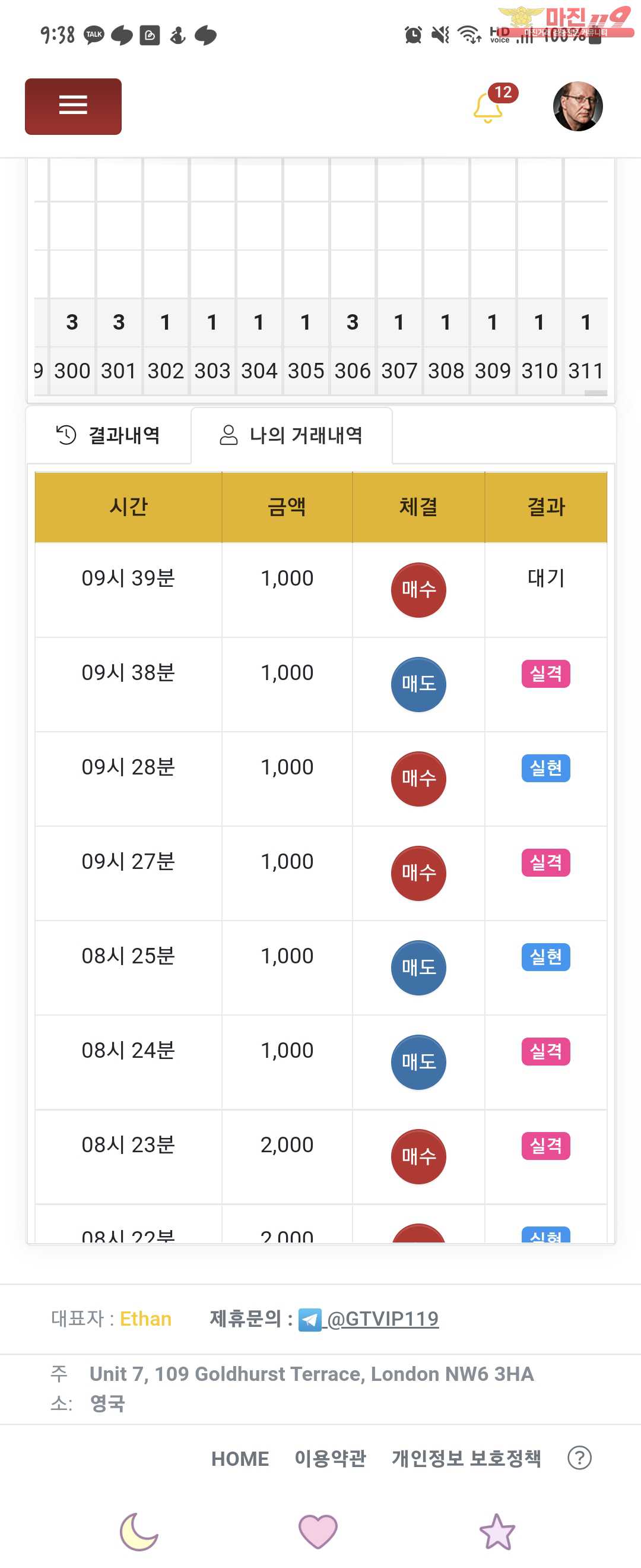Tap the purple star icon
Image resolution: width=641 pixels, height=1568 pixels.
497,1531
